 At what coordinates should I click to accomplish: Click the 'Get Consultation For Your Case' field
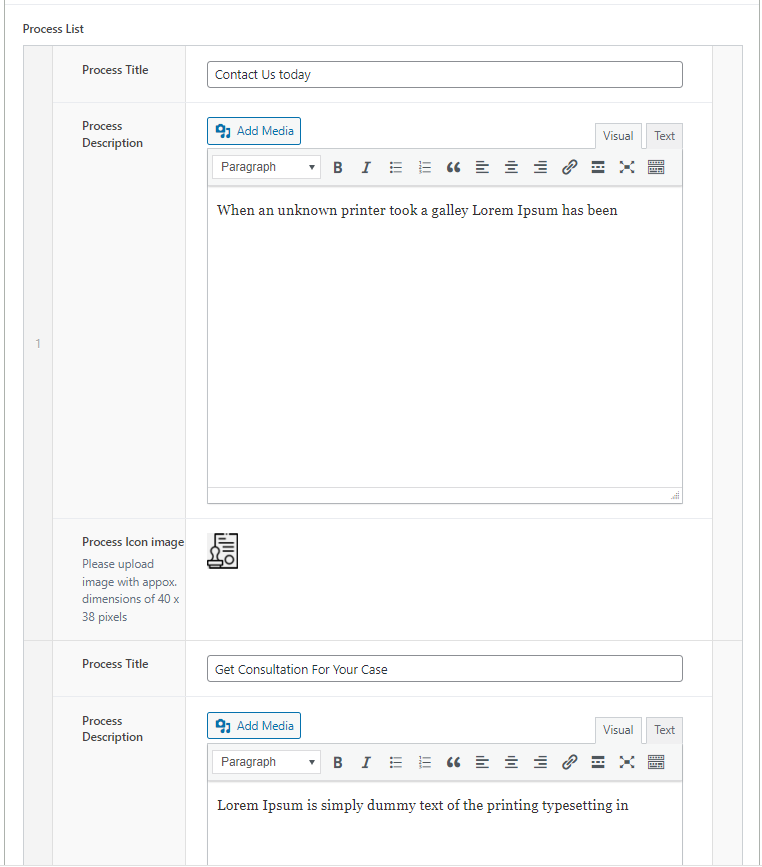[445, 669]
